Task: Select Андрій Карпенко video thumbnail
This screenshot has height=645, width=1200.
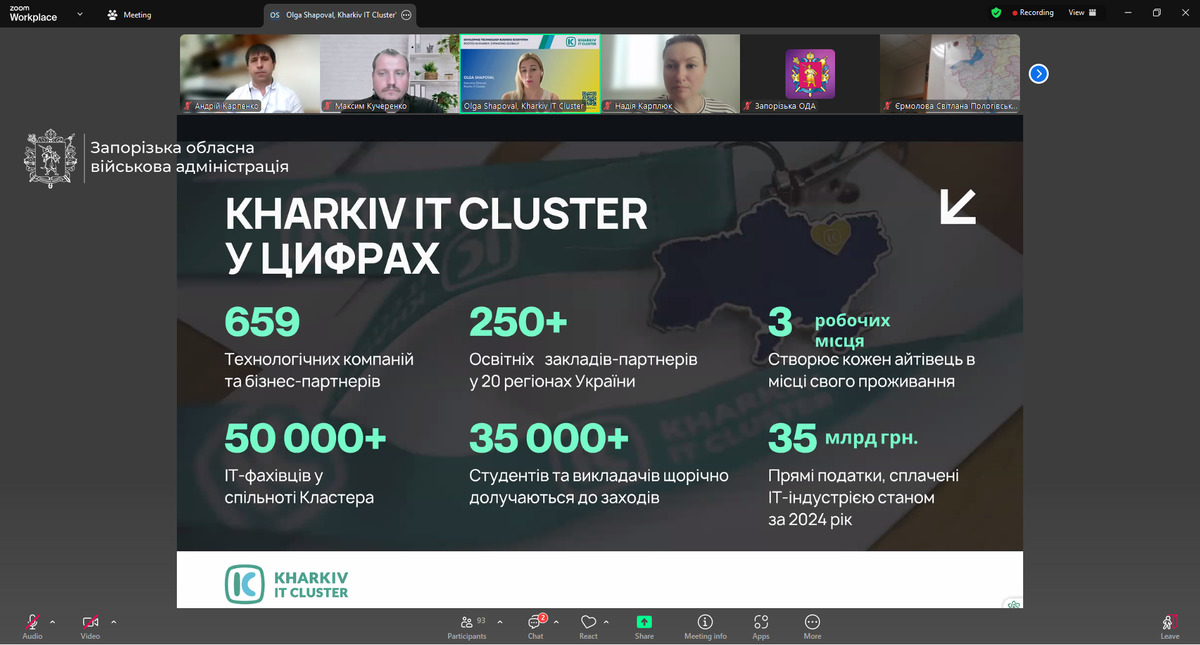Action: (x=250, y=73)
